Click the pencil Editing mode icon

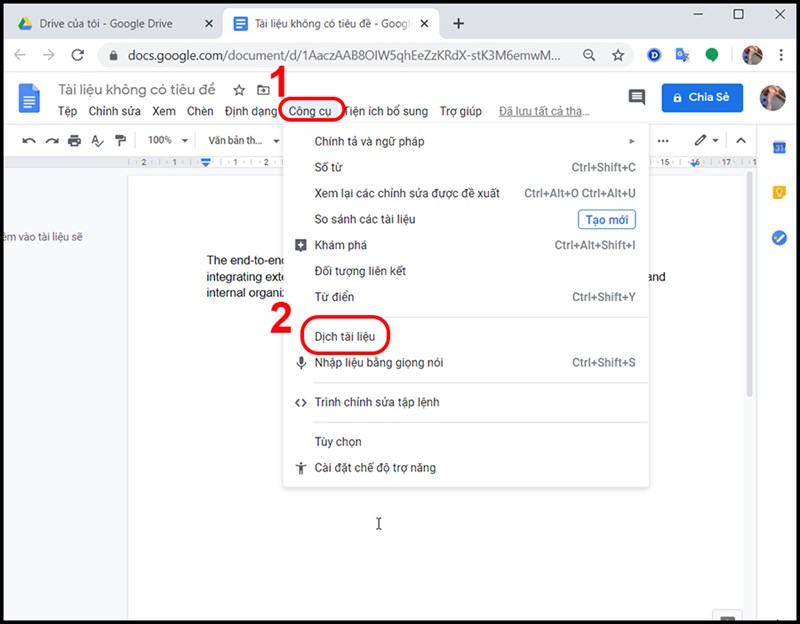700,140
